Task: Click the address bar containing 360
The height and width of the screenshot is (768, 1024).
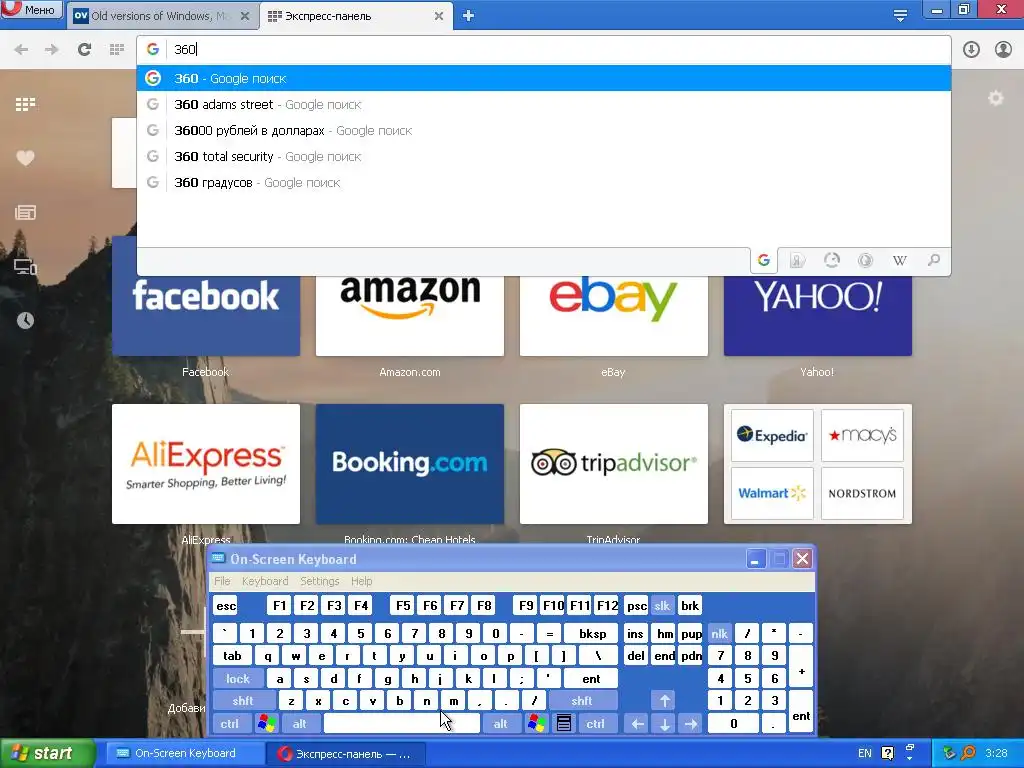Action: (x=543, y=49)
